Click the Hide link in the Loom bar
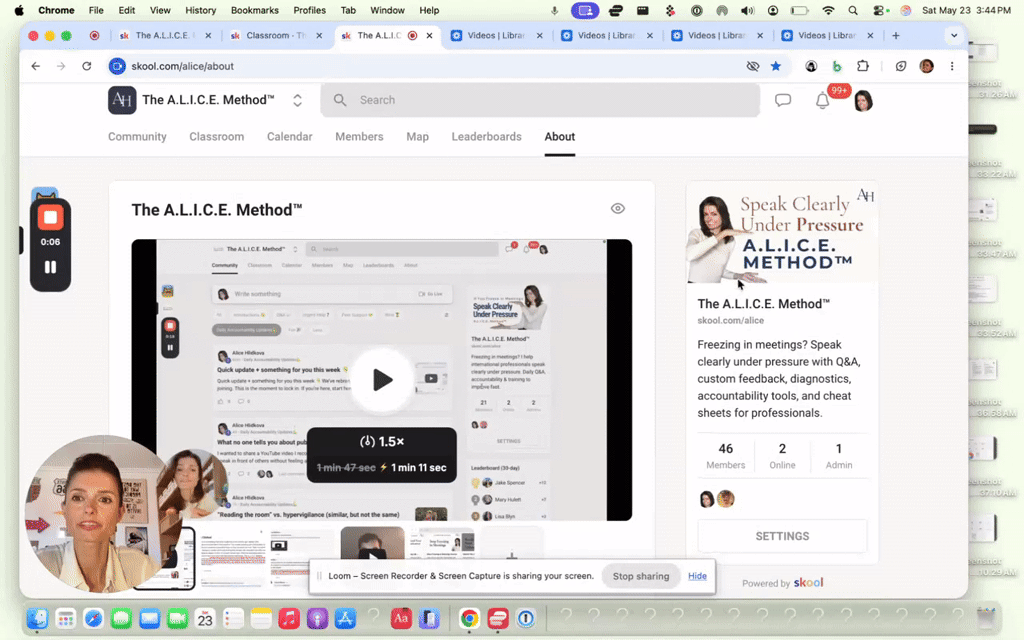Image resolution: width=1024 pixels, height=640 pixels. pyautogui.click(x=697, y=576)
